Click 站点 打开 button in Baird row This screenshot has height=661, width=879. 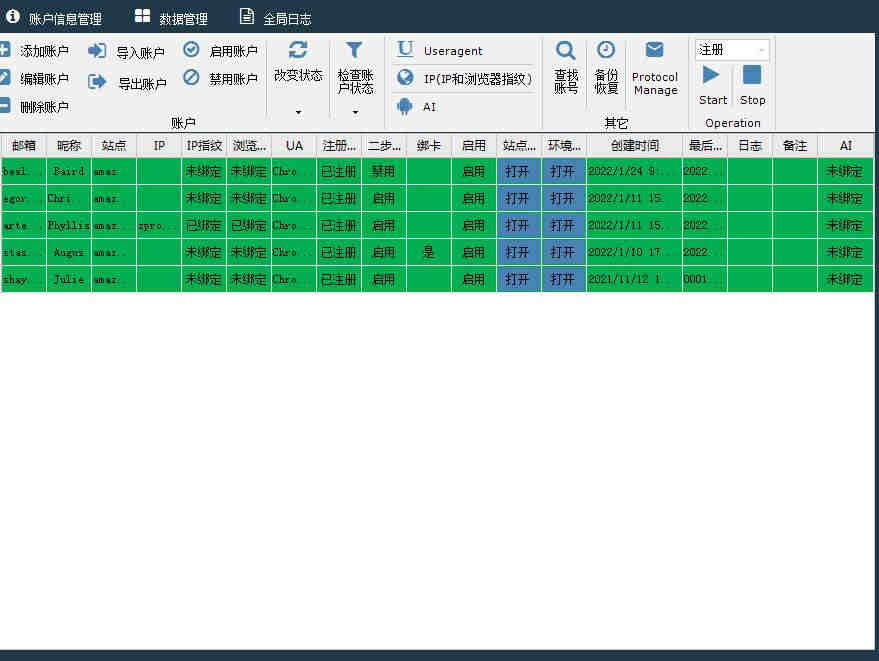click(519, 171)
